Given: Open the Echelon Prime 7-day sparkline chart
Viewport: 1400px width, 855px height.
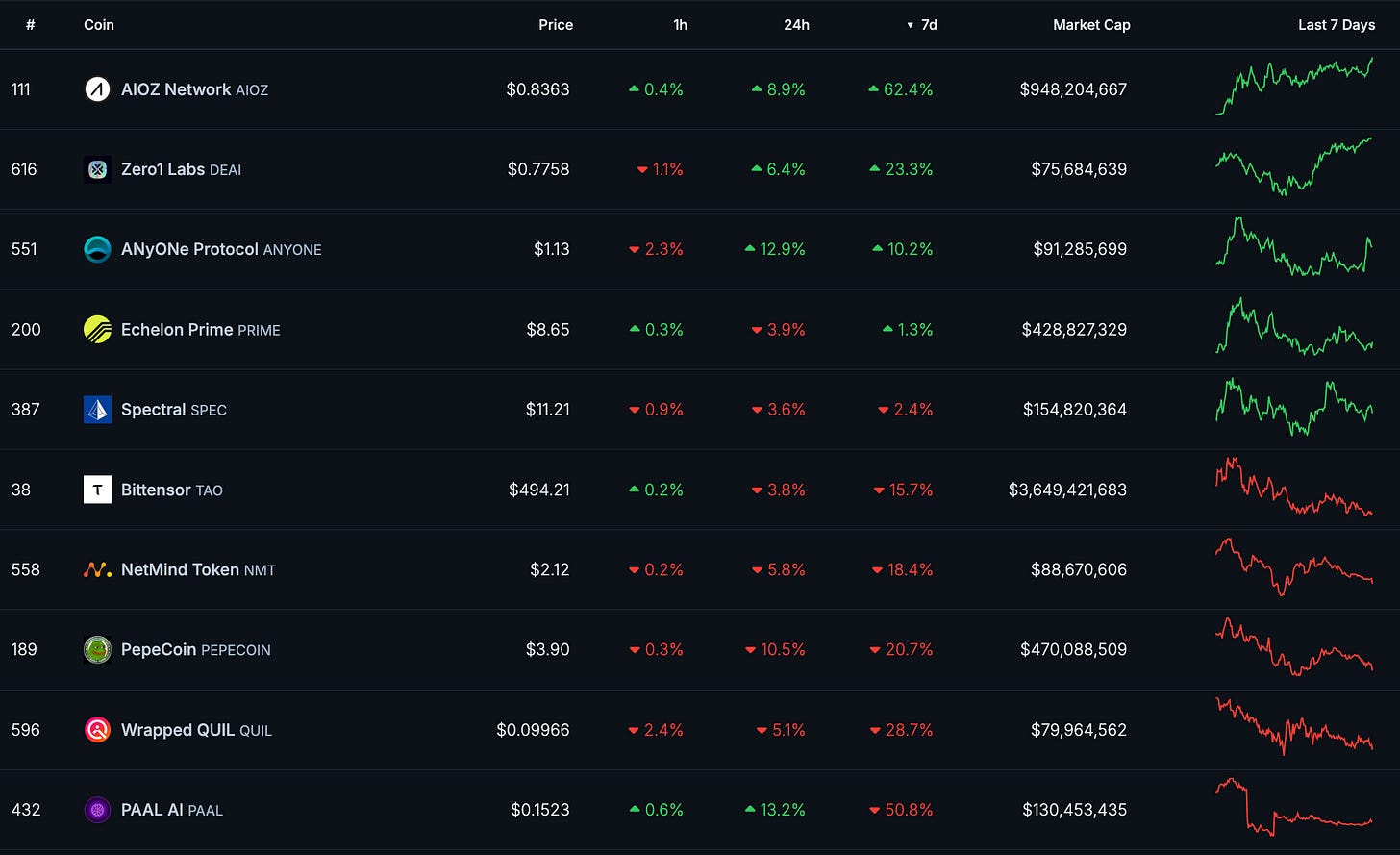Looking at the screenshot, I should [x=1294, y=327].
